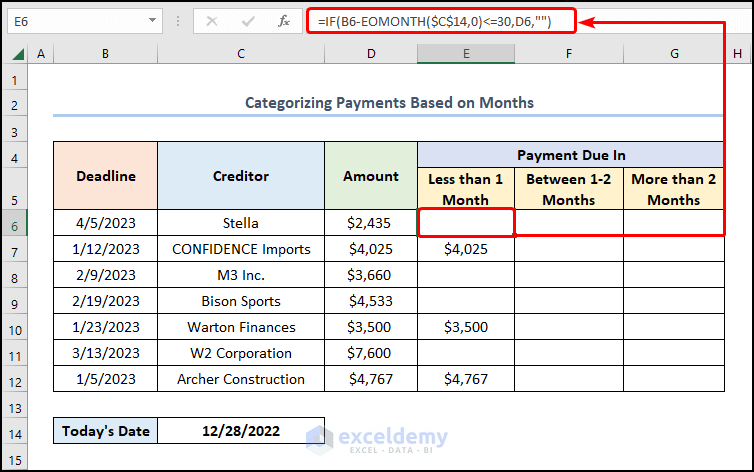
Task: Select deadline cell 1/12/2023
Action: 105,248
